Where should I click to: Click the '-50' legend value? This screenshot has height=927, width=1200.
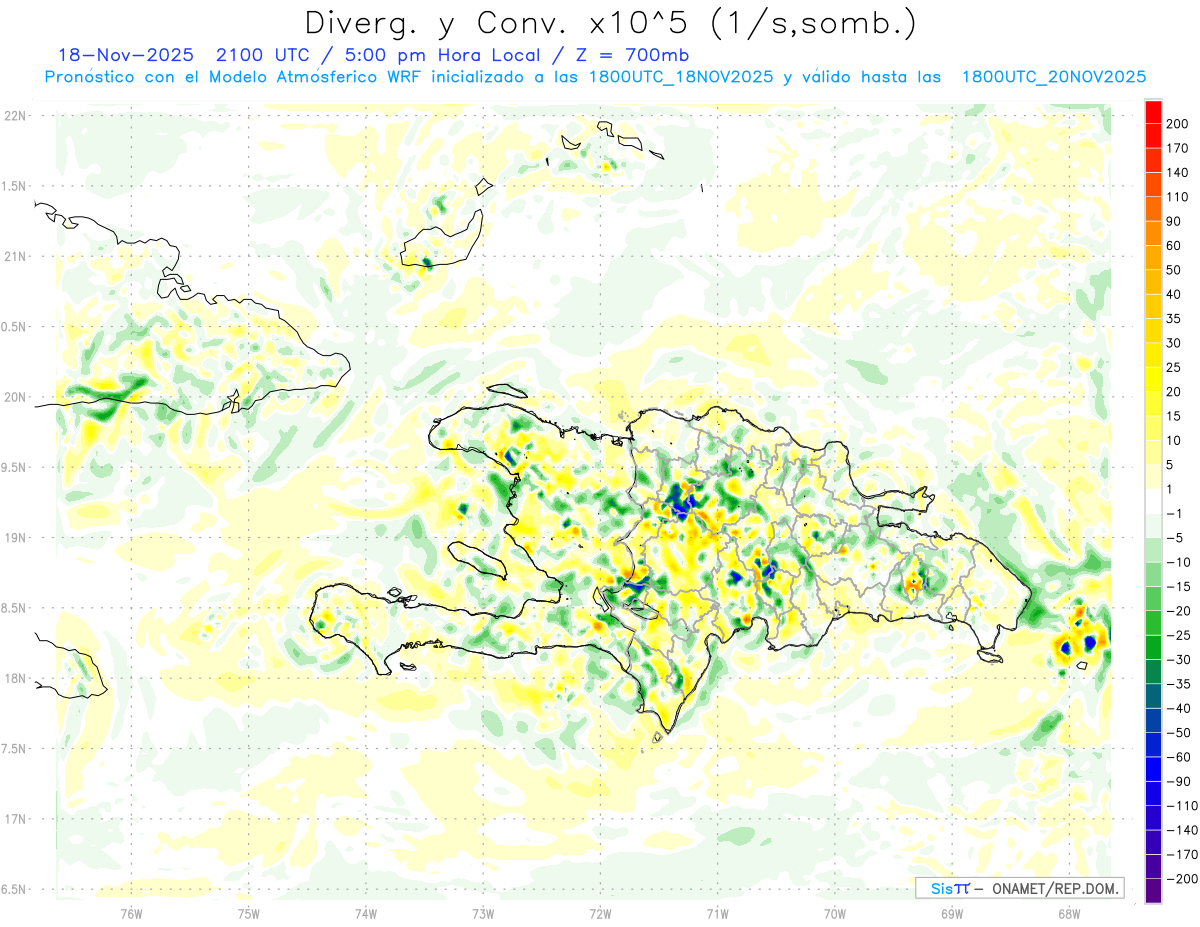pyautogui.click(x=1178, y=733)
